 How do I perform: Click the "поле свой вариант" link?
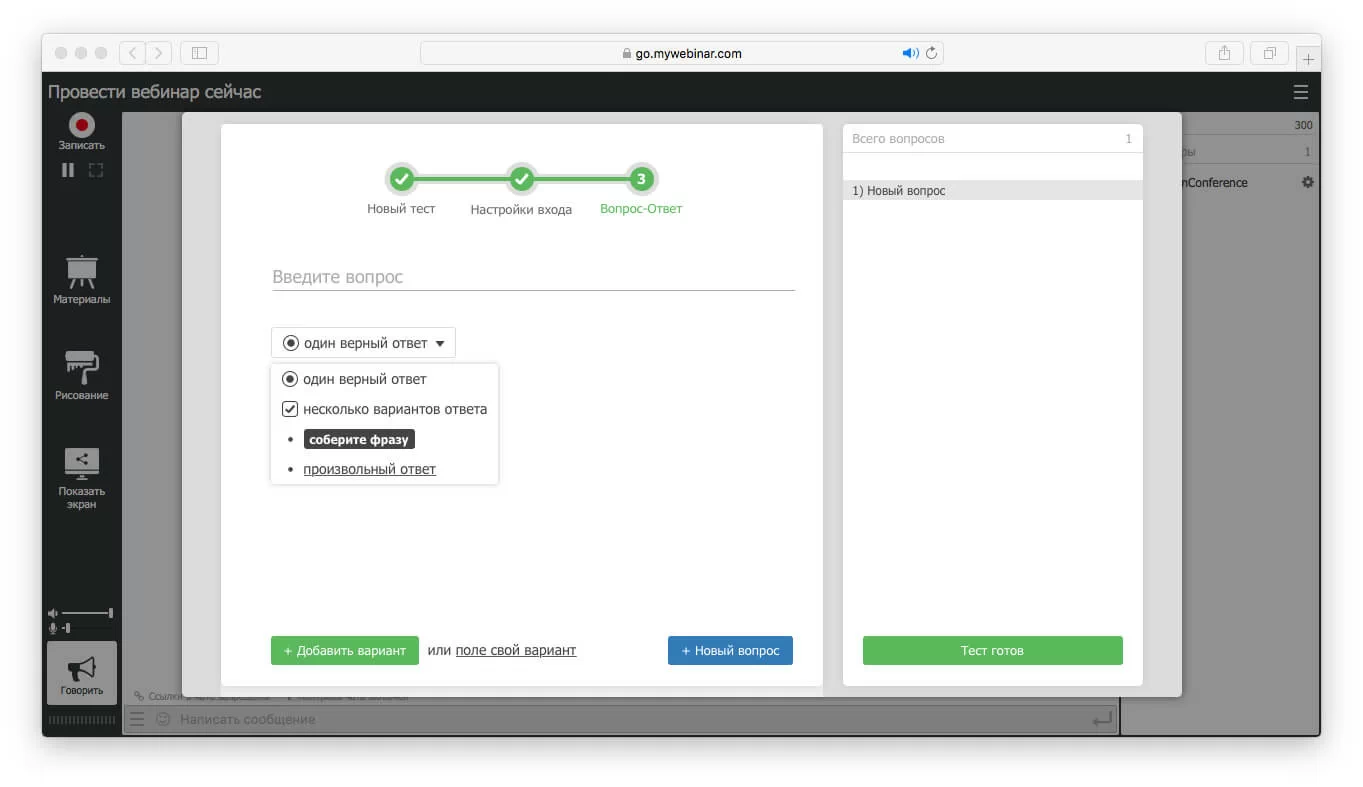(515, 651)
